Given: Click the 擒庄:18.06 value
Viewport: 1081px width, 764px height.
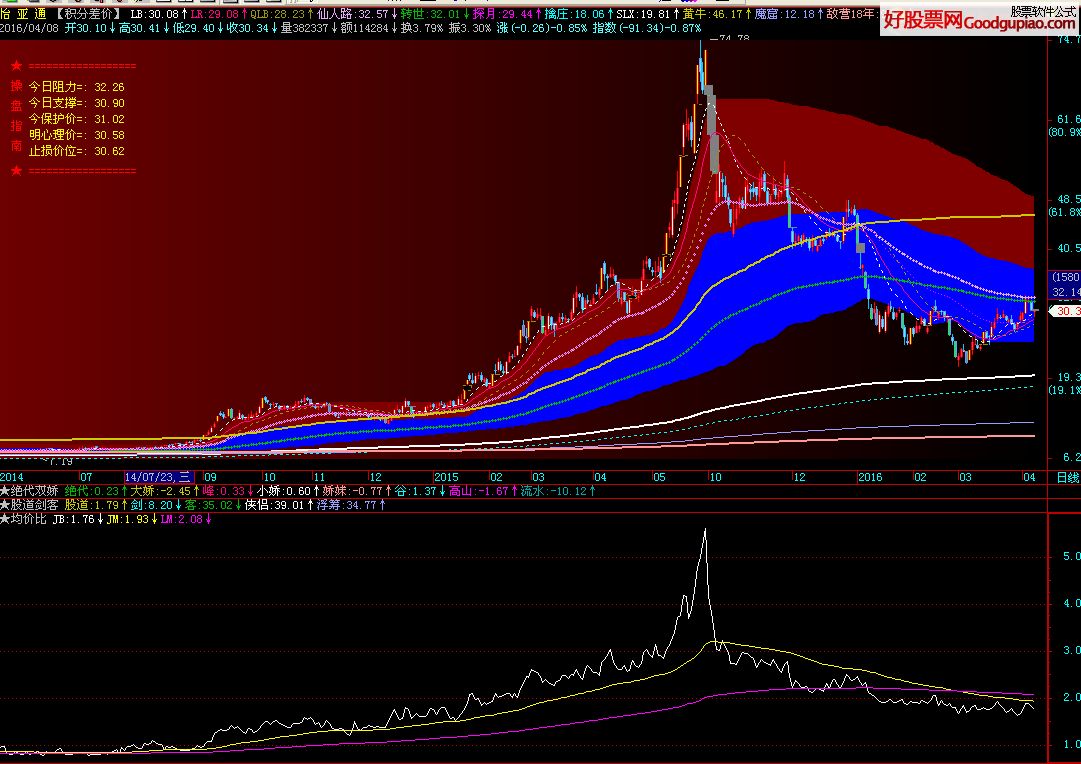Looking at the screenshot, I should [574, 14].
